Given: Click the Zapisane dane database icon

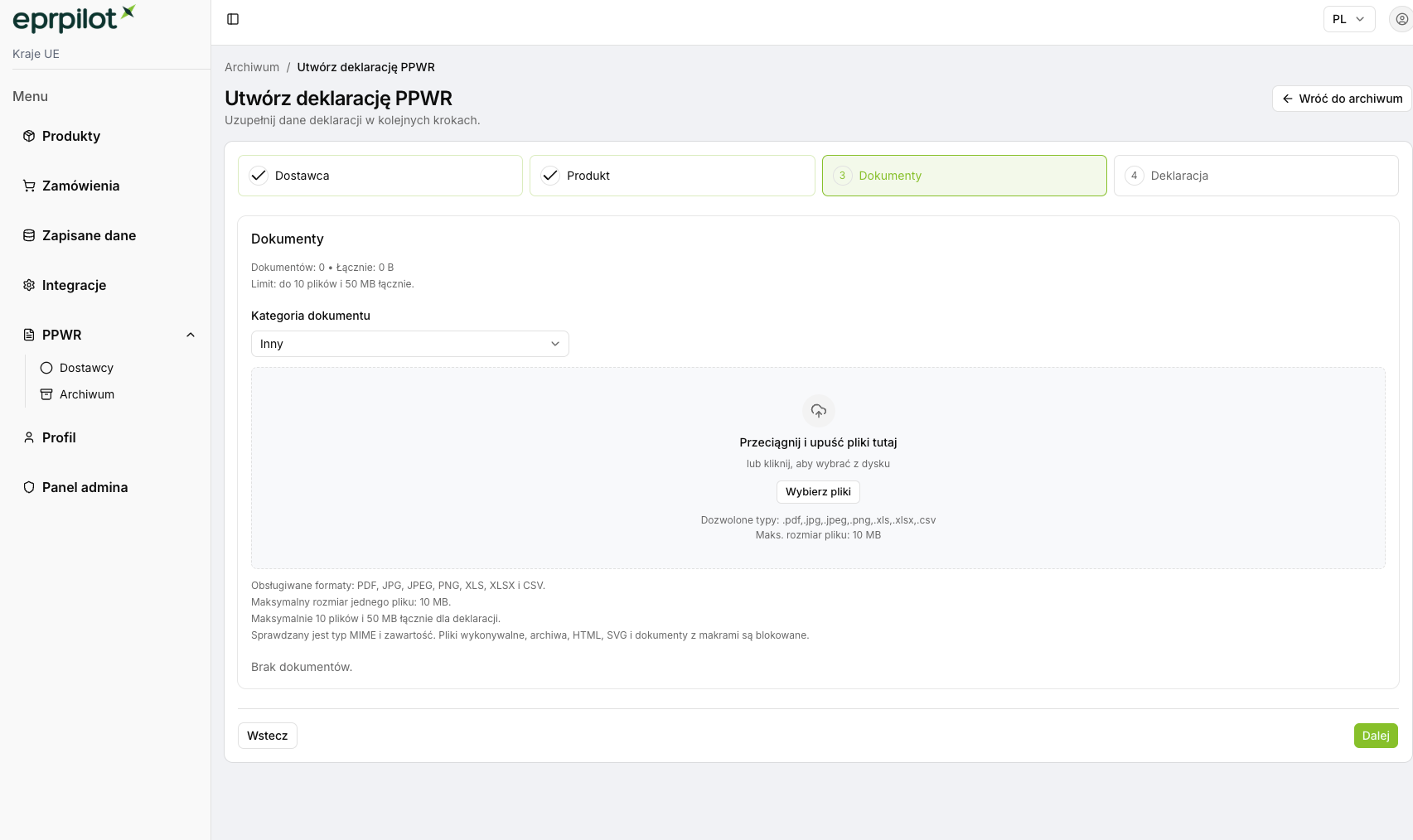Looking at the screenshot, I should point(29,235).
